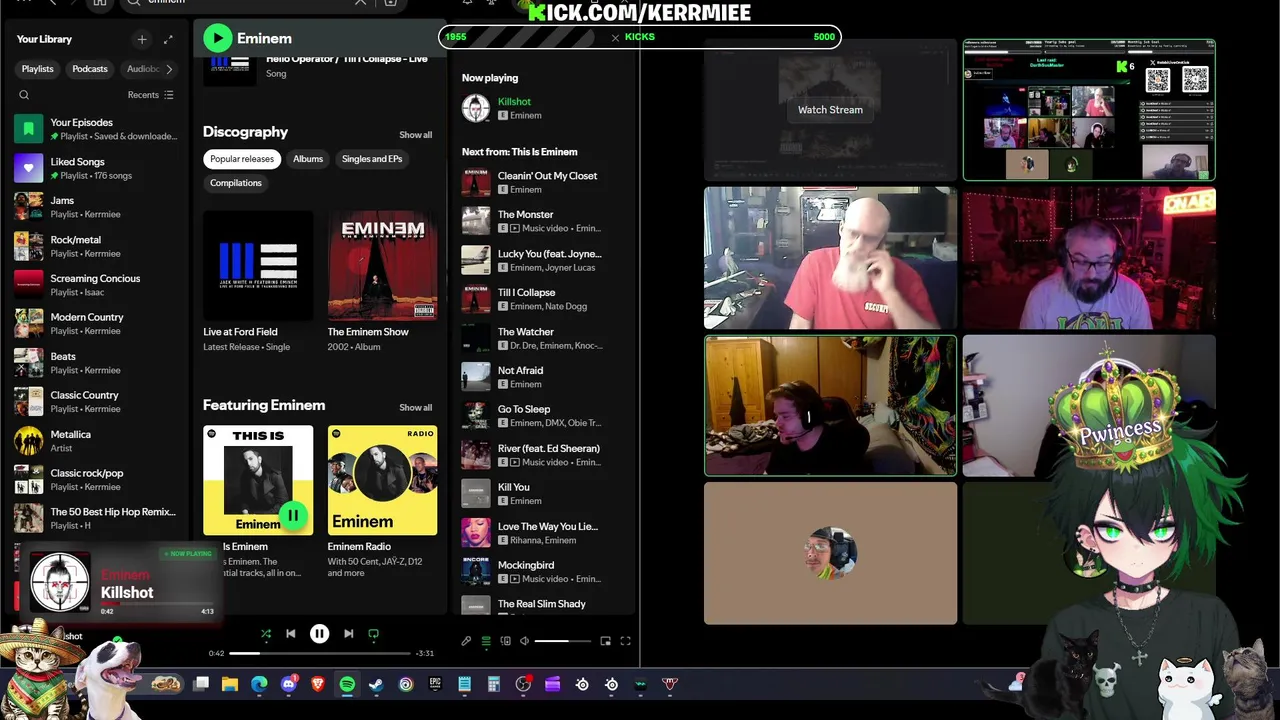The width and height of the screenshot is (1280, 720).
Task: Skip to next track
Action: [348, 634]
